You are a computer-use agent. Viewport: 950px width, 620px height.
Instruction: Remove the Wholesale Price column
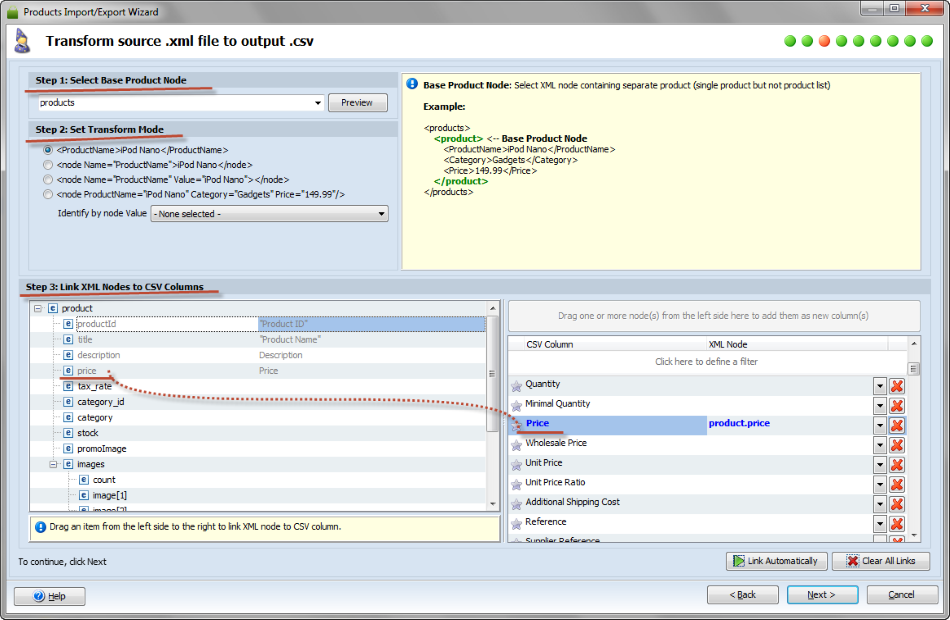click(897, 445)
